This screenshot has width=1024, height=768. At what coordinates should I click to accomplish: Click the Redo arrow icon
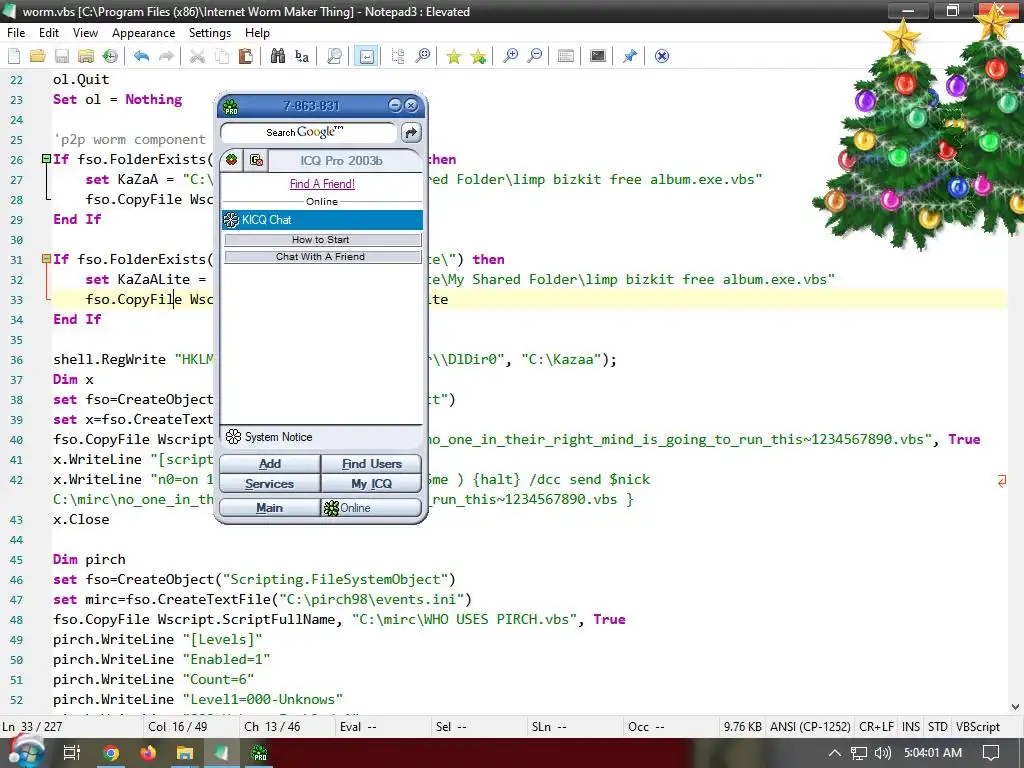pyautogui.click(x=167, y=56)
